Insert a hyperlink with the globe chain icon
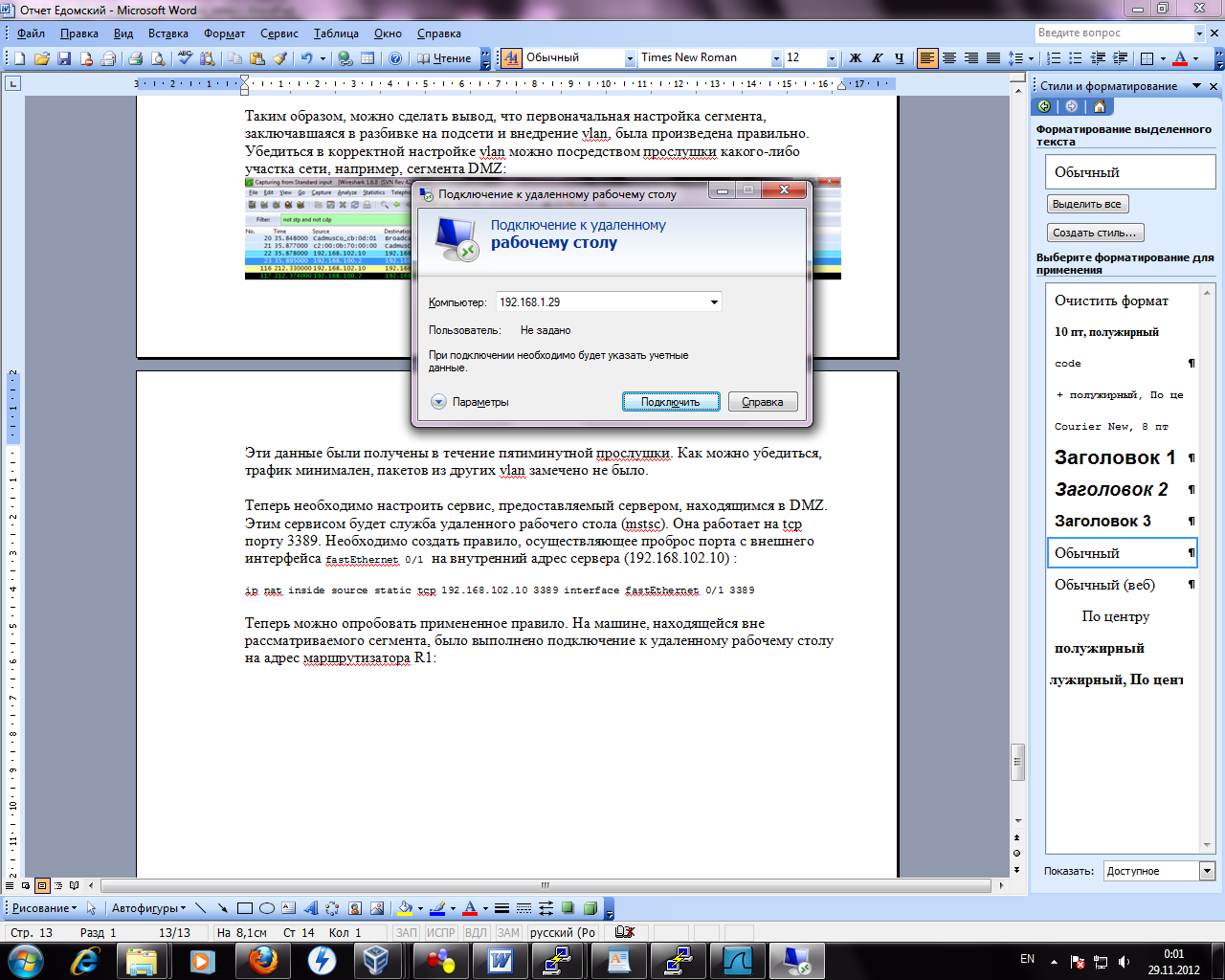 coord(345,58)
